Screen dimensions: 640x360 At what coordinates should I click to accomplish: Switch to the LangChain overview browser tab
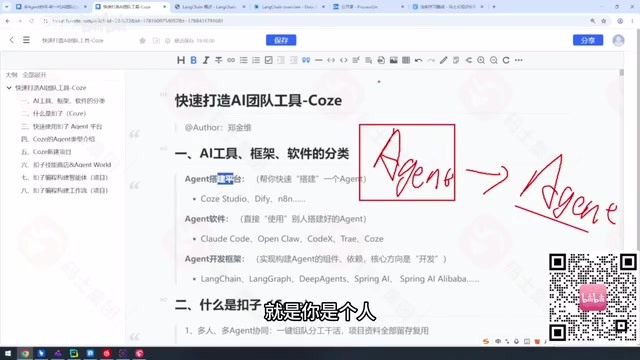(x=290, y=7)
